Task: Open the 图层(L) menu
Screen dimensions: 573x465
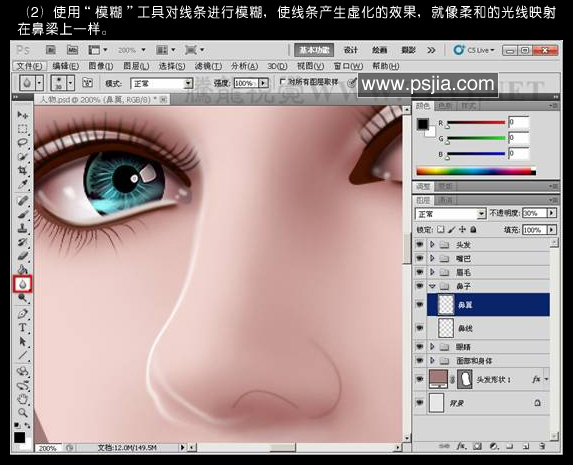Action: tap(136, 66)
